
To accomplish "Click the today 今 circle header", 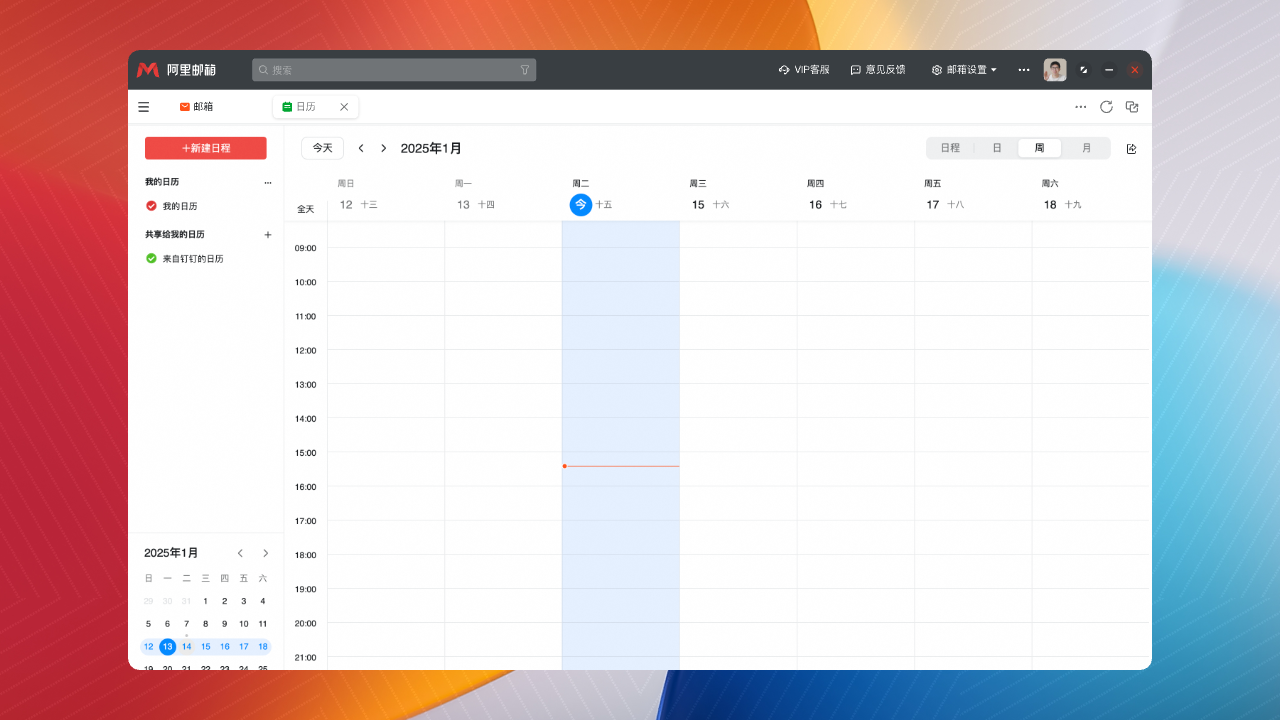I will point(581,204).
